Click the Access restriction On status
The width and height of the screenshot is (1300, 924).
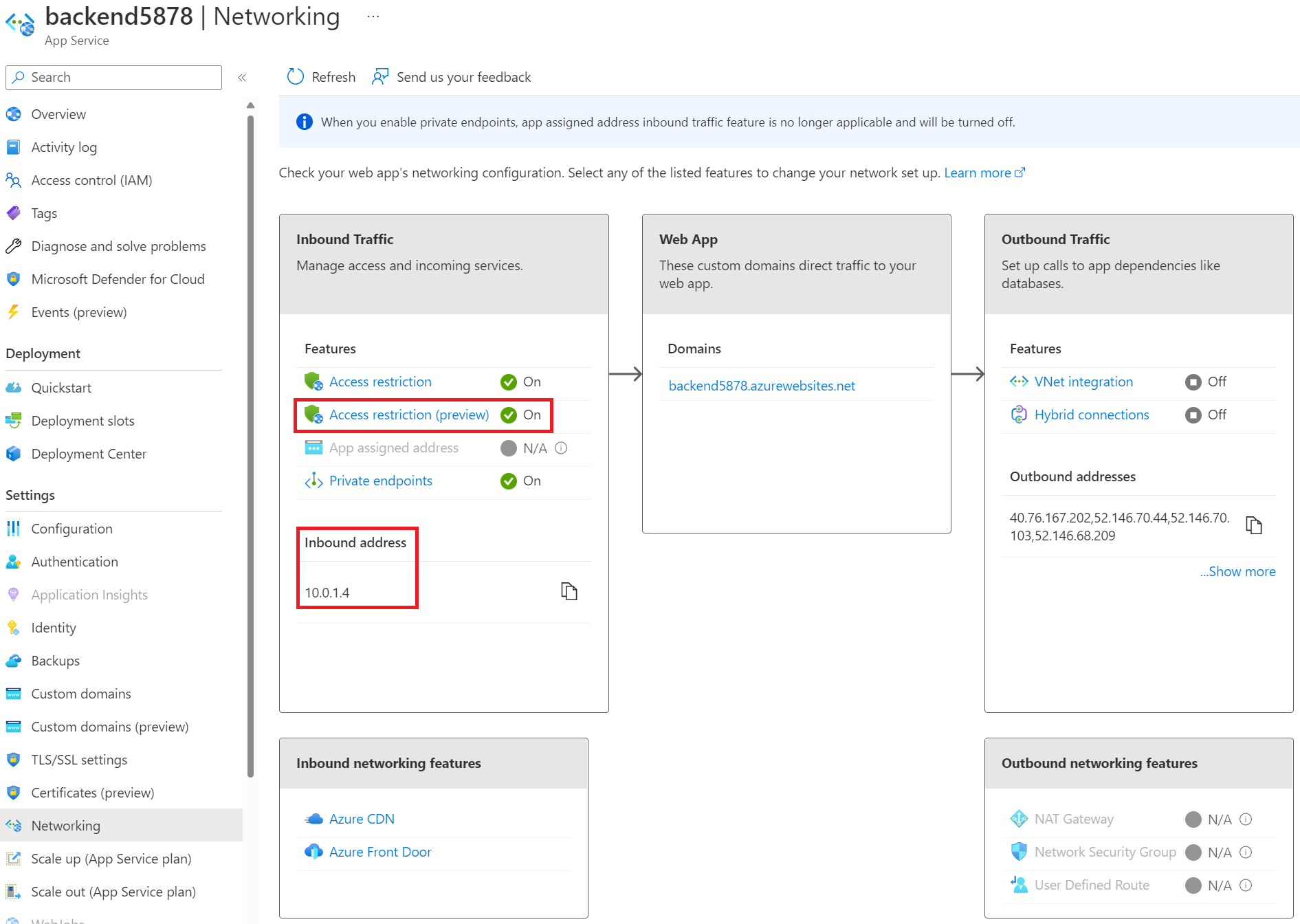tap(520, 382)
